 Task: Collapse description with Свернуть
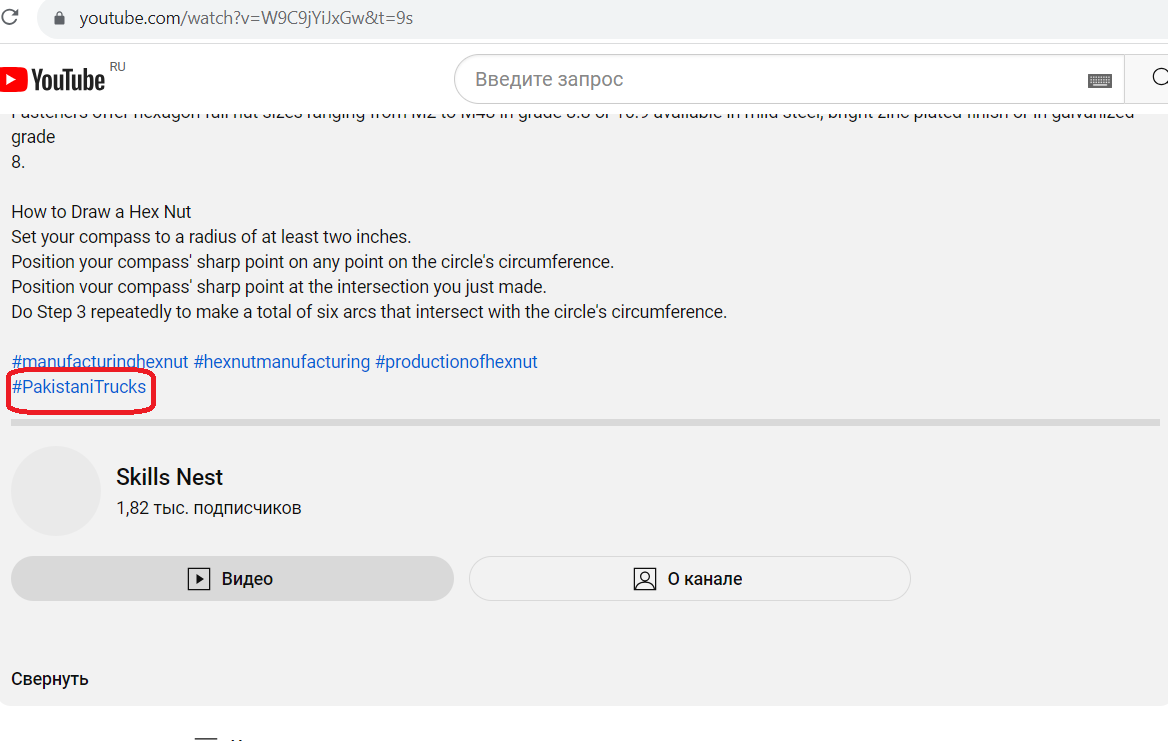coord(50,679)
